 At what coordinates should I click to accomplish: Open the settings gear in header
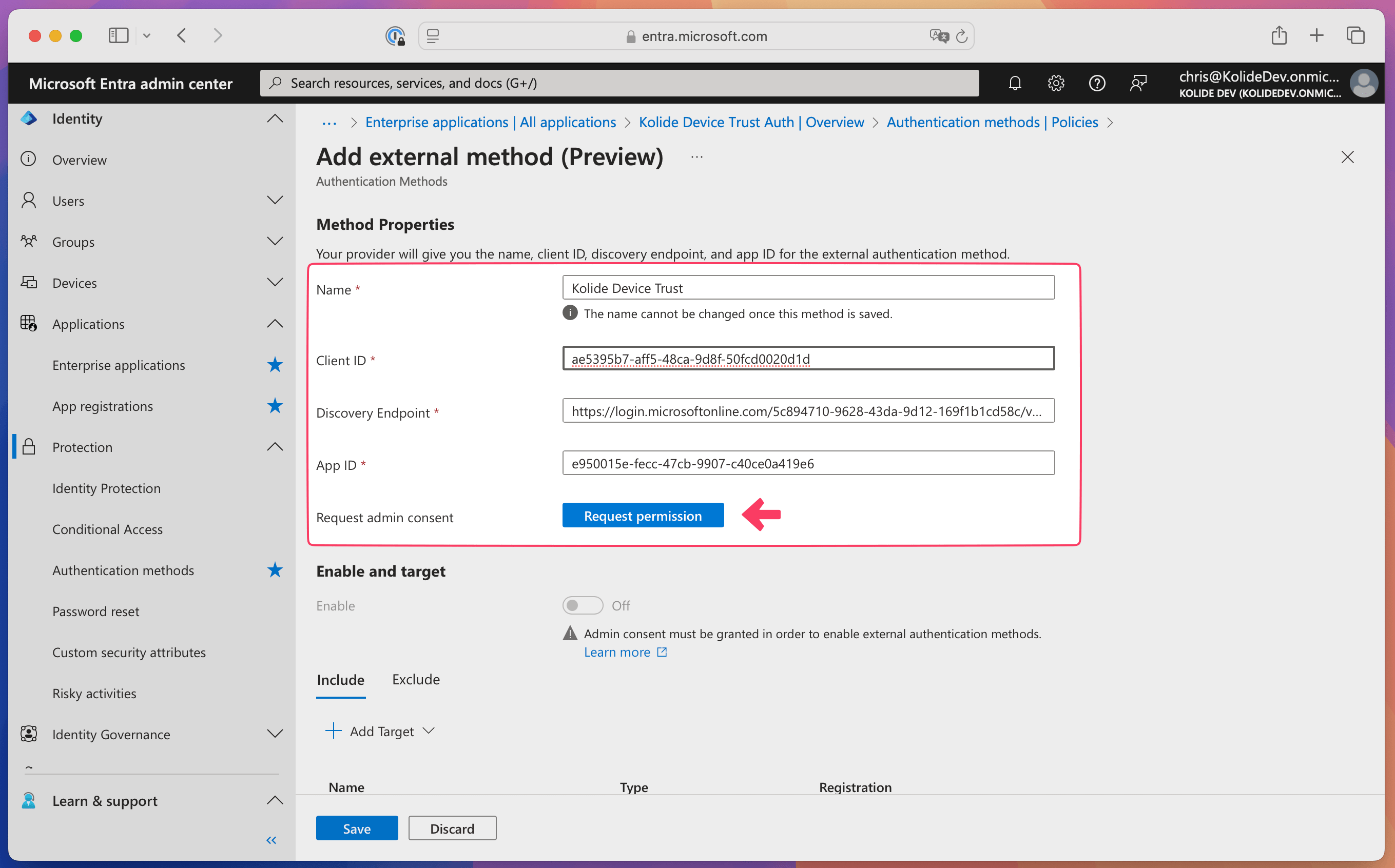1056,83
